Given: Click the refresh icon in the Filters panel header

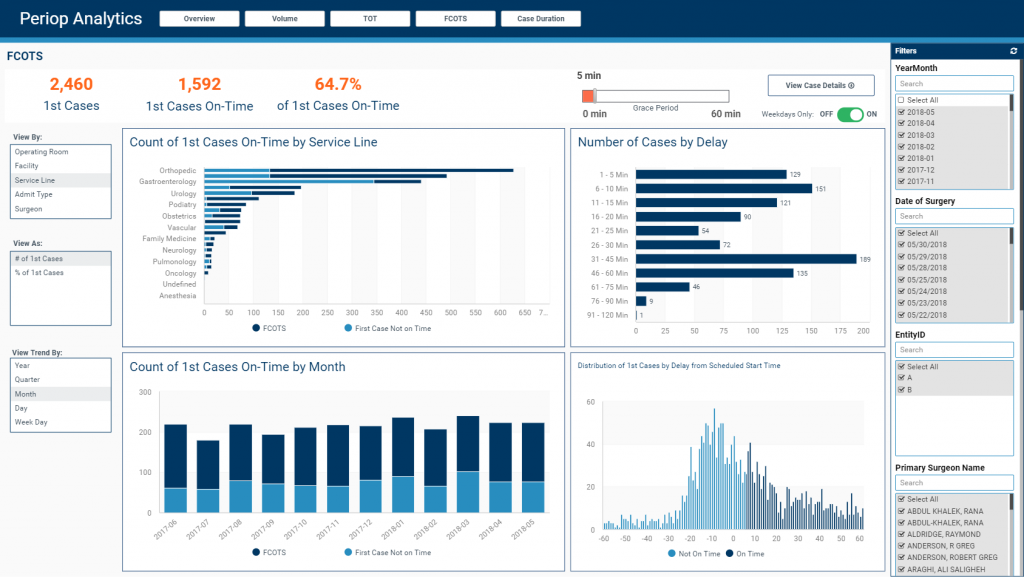Looking at the screenshot, I should [x=1014, y=51].
